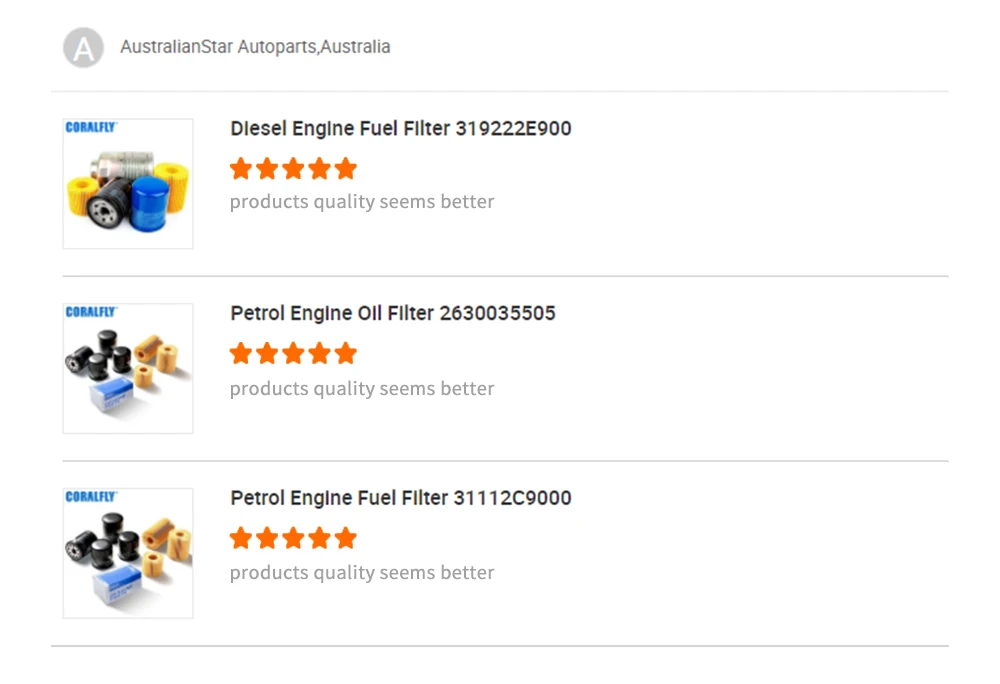1000x684 pixels.
Task: Click first star of Petrol Oil Filter rating
Action: [241, 353]
